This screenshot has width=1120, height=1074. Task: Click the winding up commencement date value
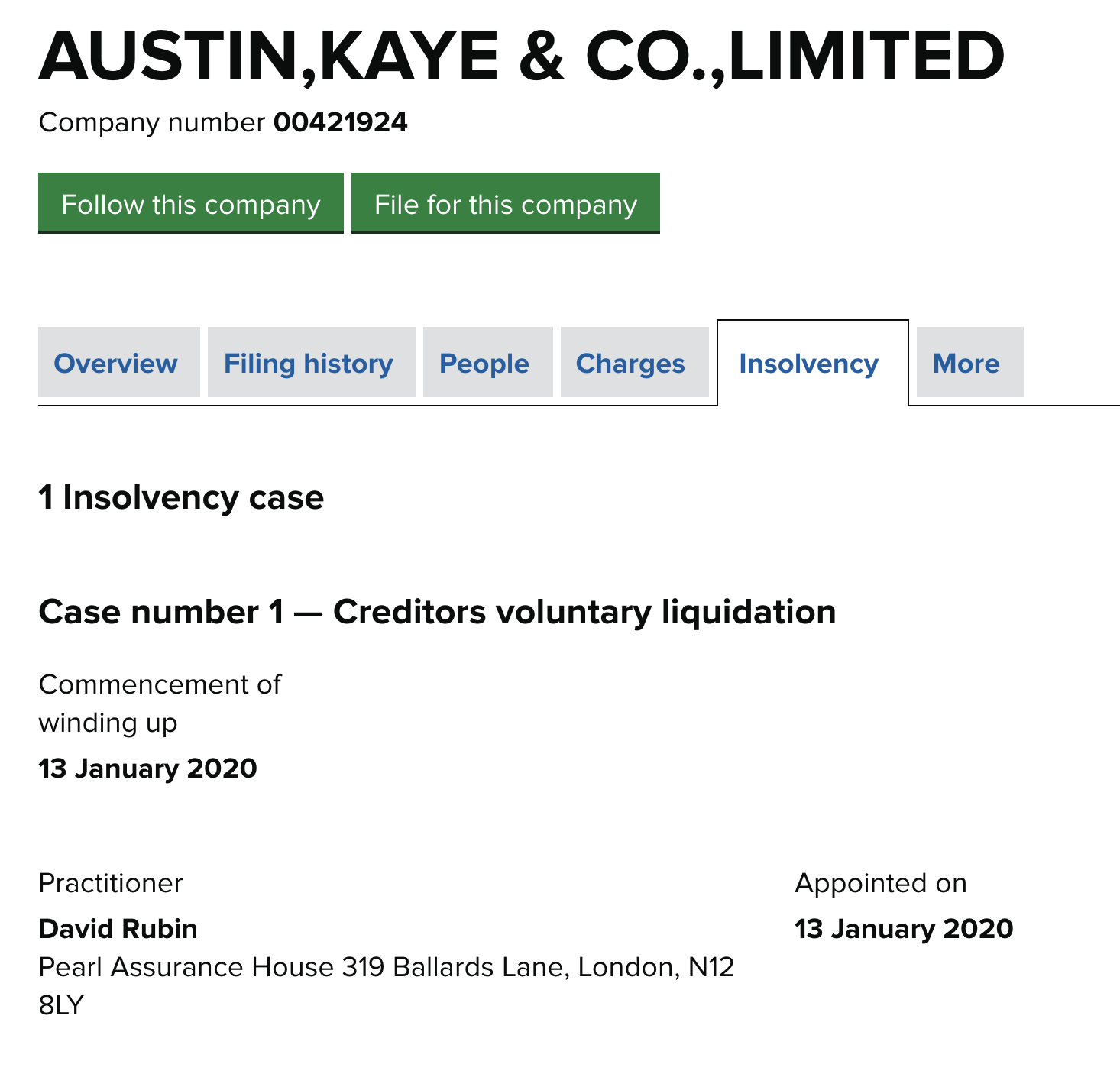tap(147, 768)
